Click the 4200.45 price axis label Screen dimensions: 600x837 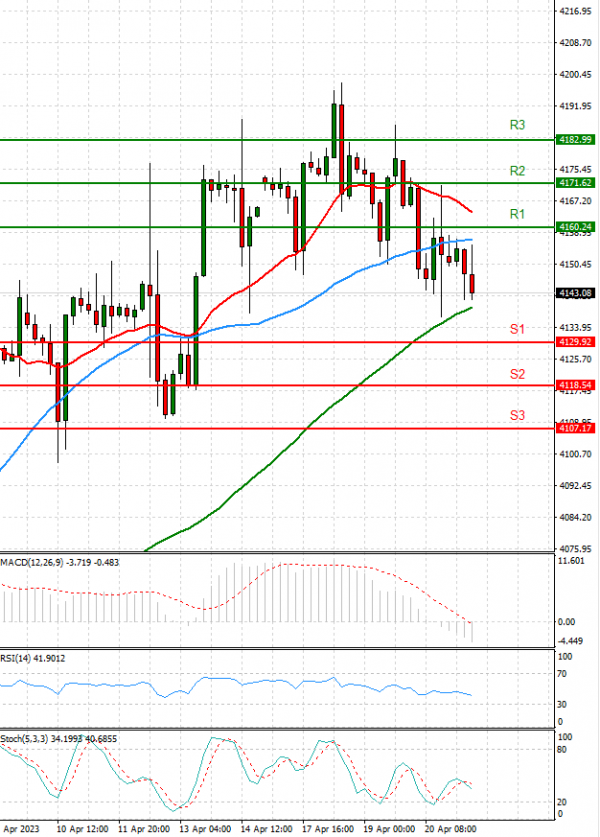pos(575,74)
